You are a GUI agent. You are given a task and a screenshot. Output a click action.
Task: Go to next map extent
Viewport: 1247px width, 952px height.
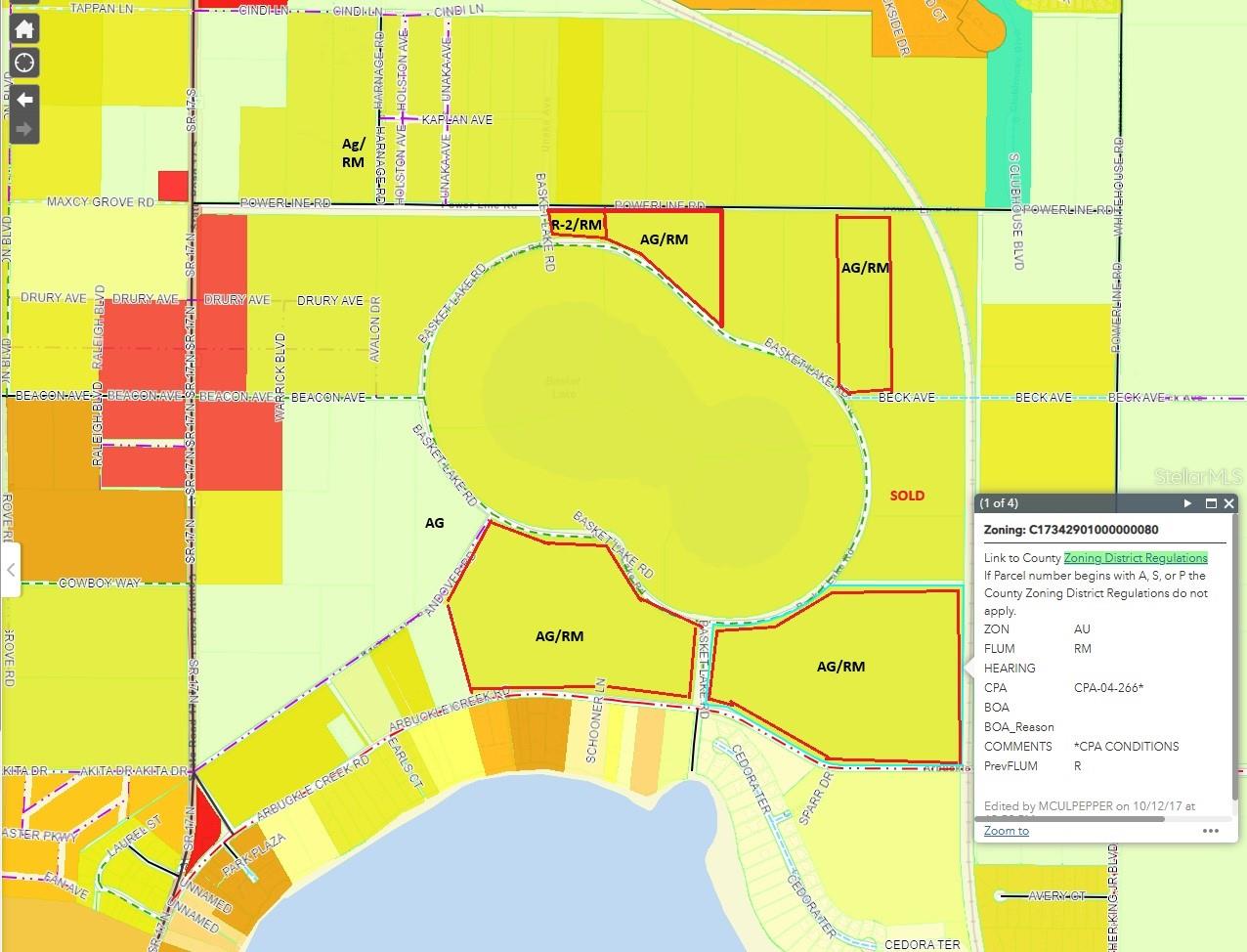point(24,129)
